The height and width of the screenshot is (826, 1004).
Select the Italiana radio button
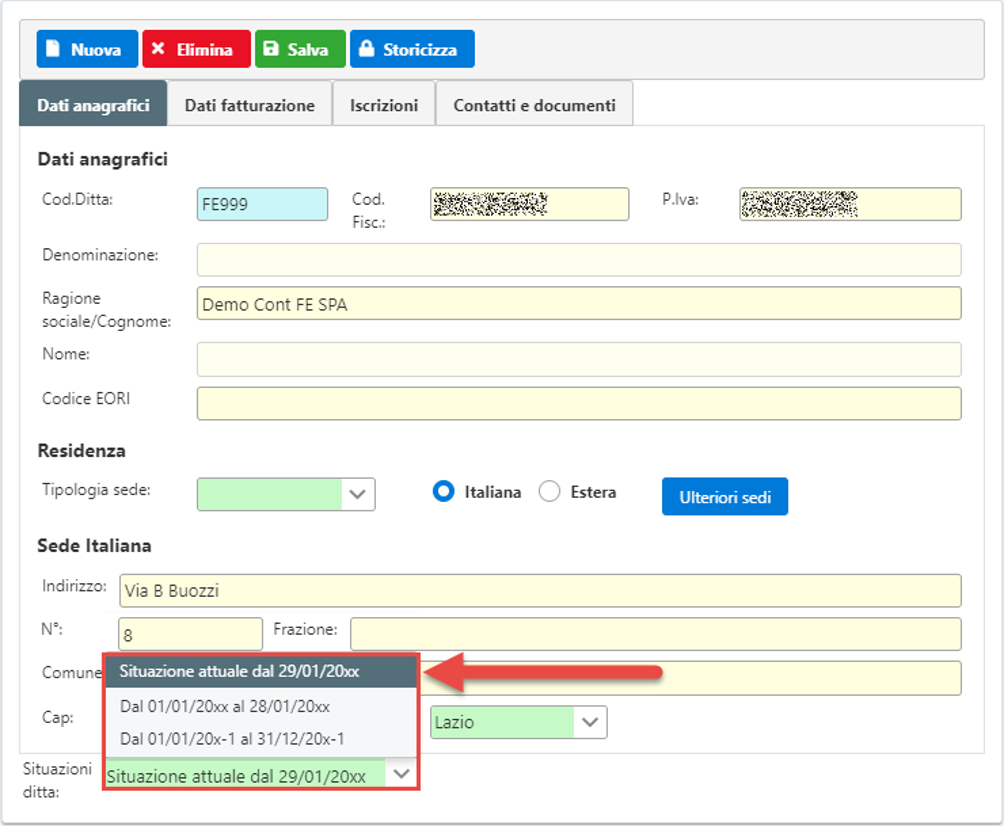coord(443,492)
